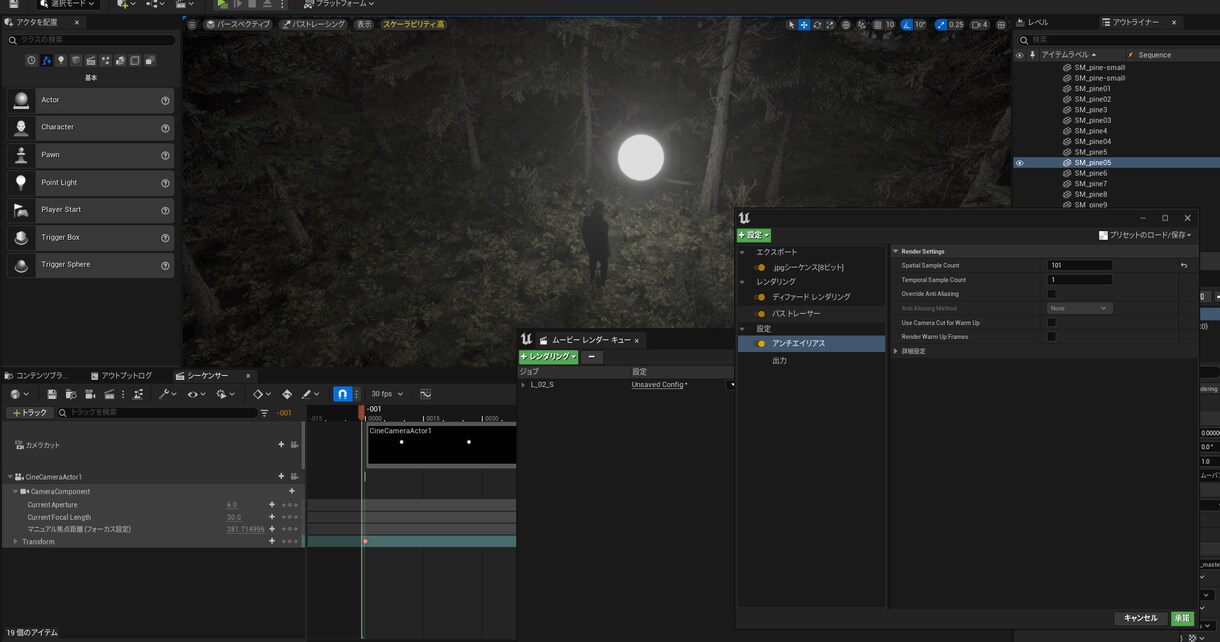Activate the Select mode arrow tool in viewport
Screen dimensions: 1220x642
(x=791, y=24)
